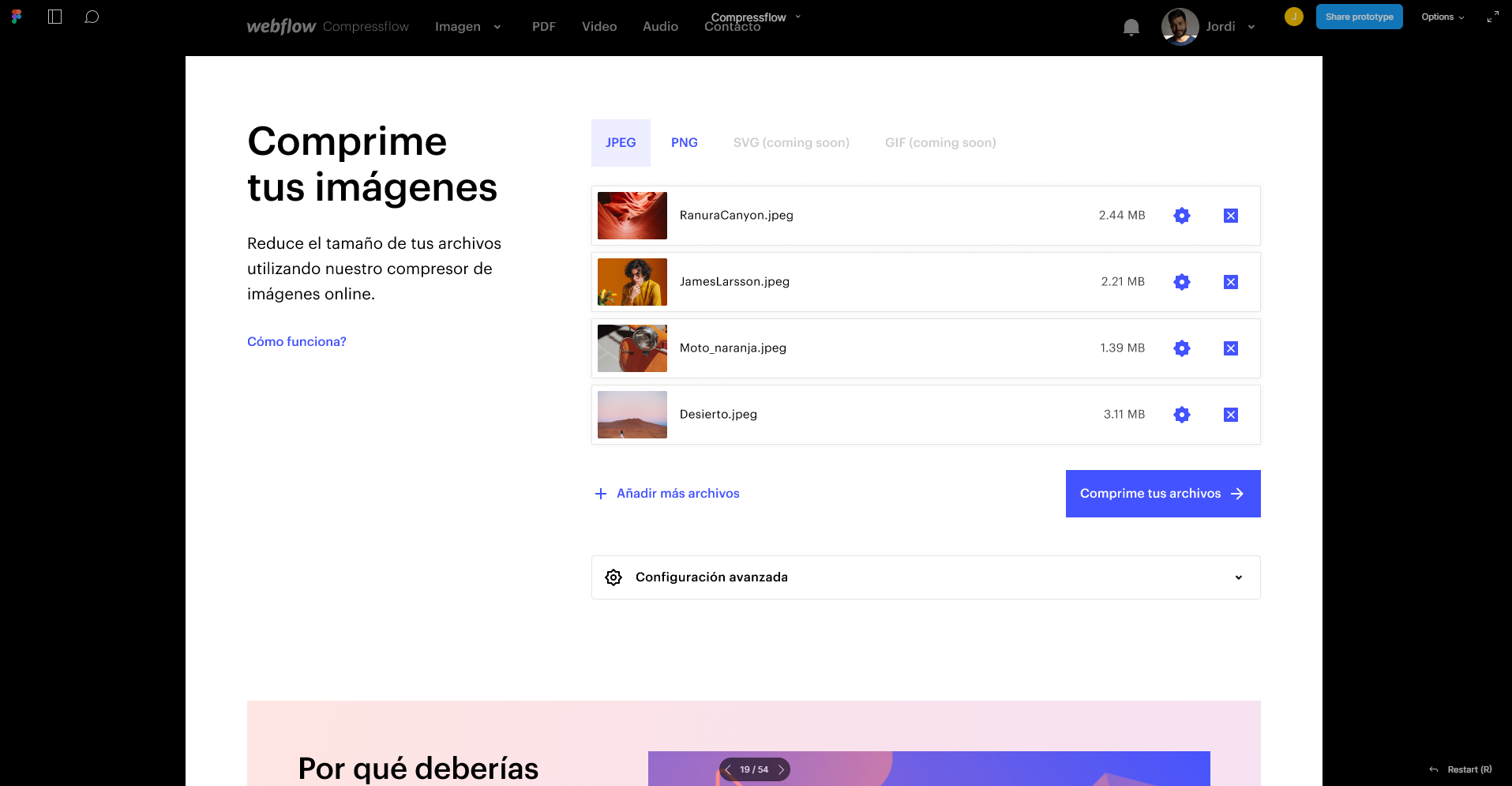The width and height of the screenshot is (1512, 786).
Task: Click the 2.21 MB size value
Action: tap(1123, 282)
